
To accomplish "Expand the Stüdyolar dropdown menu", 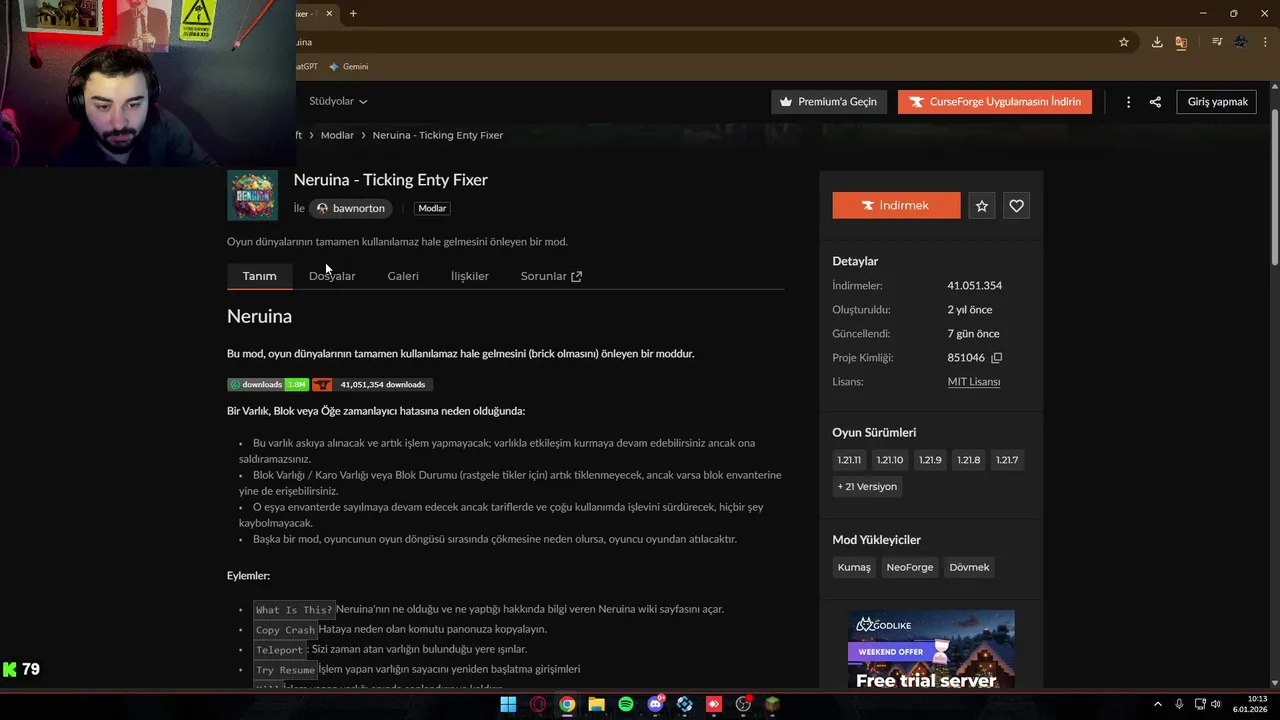I will click(338, 101).
